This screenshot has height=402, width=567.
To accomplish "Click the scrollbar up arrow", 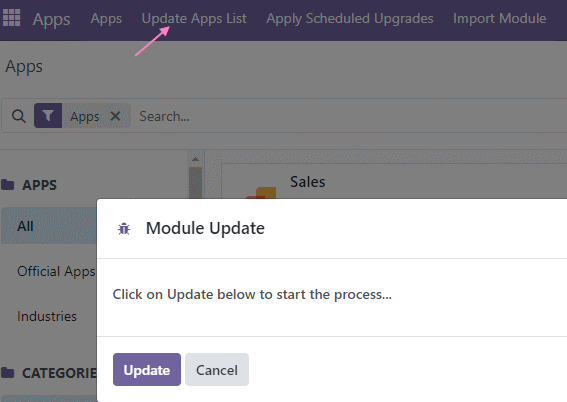I will [196, 159].
